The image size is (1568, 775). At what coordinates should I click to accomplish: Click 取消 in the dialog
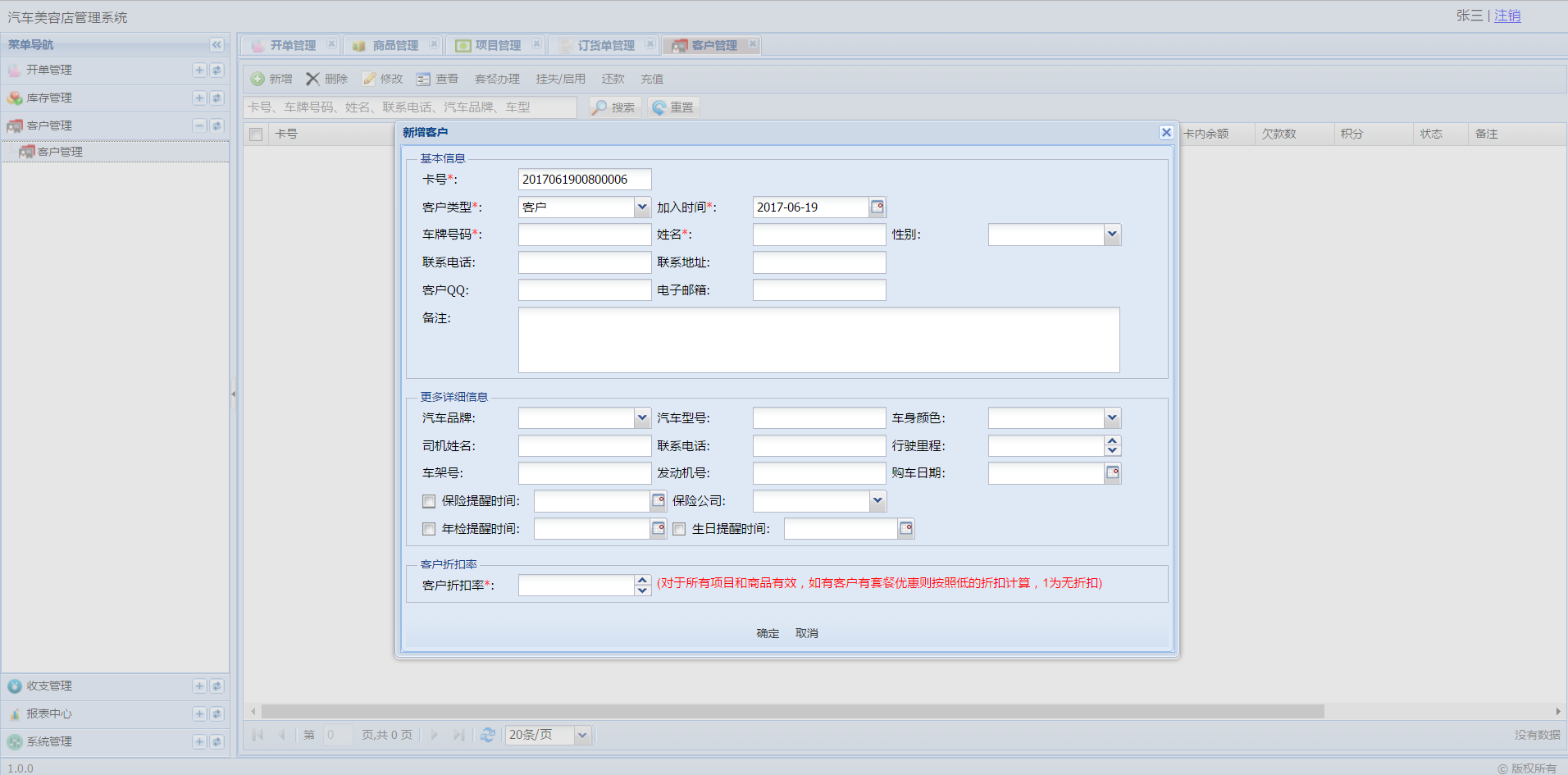coord(806,633)
